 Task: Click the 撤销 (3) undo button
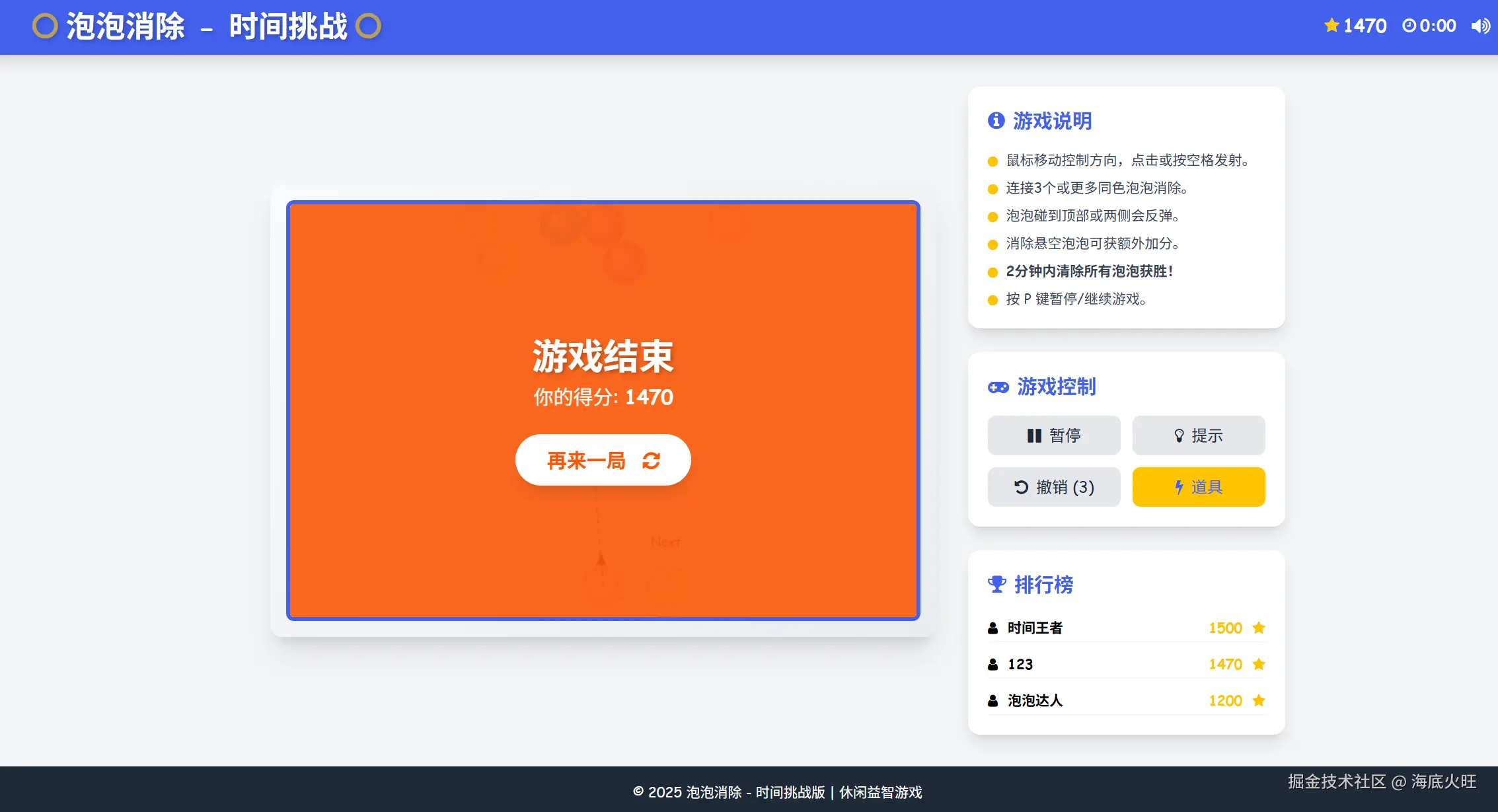click(x=1053, y=487)
